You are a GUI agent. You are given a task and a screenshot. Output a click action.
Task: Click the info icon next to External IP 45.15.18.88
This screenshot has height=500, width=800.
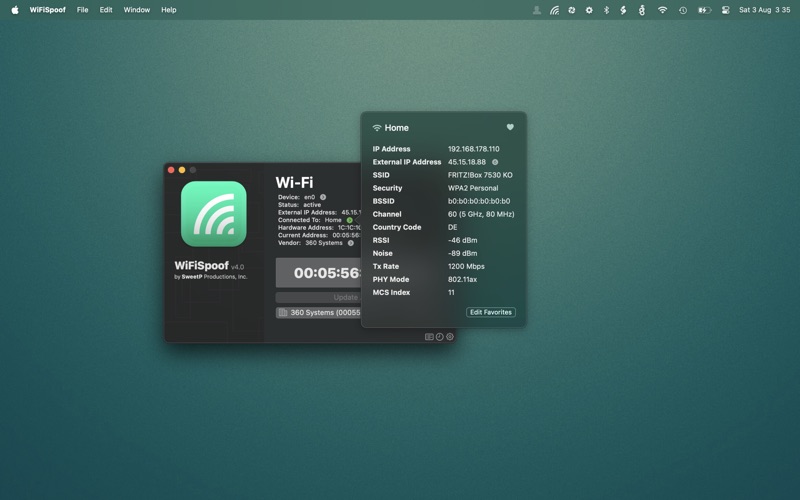[495, 162]
